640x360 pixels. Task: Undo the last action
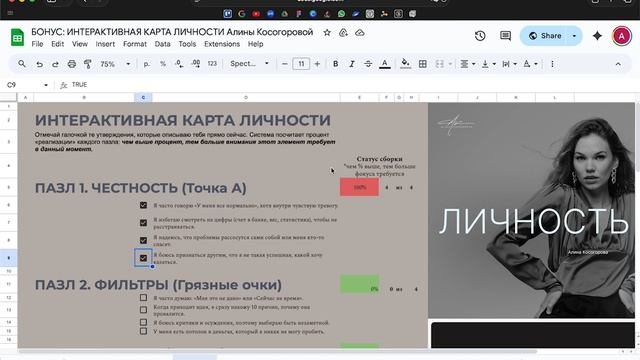(39, 64)
